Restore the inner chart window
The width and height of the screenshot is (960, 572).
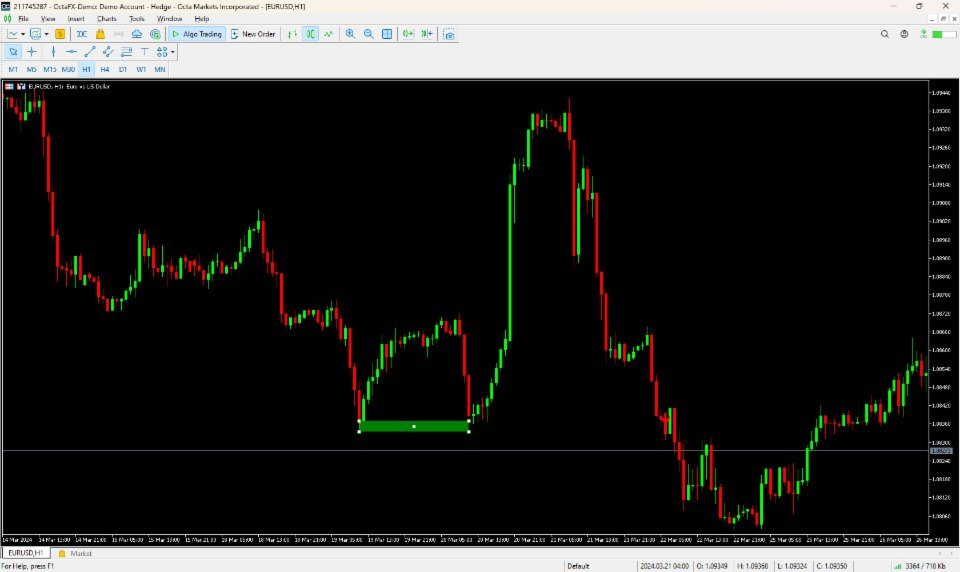click(943, 19)
